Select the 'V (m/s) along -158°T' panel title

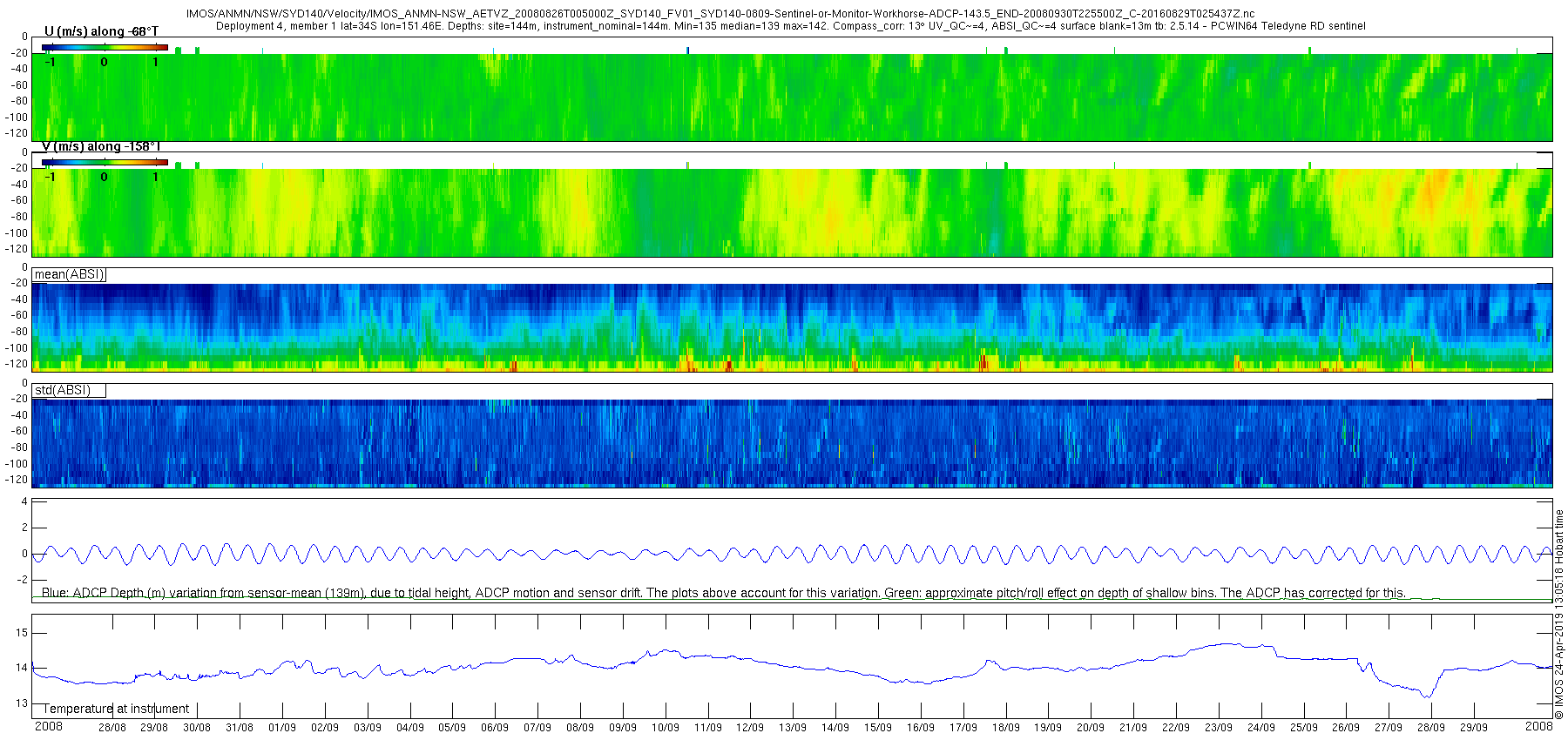tap(101, 146)
